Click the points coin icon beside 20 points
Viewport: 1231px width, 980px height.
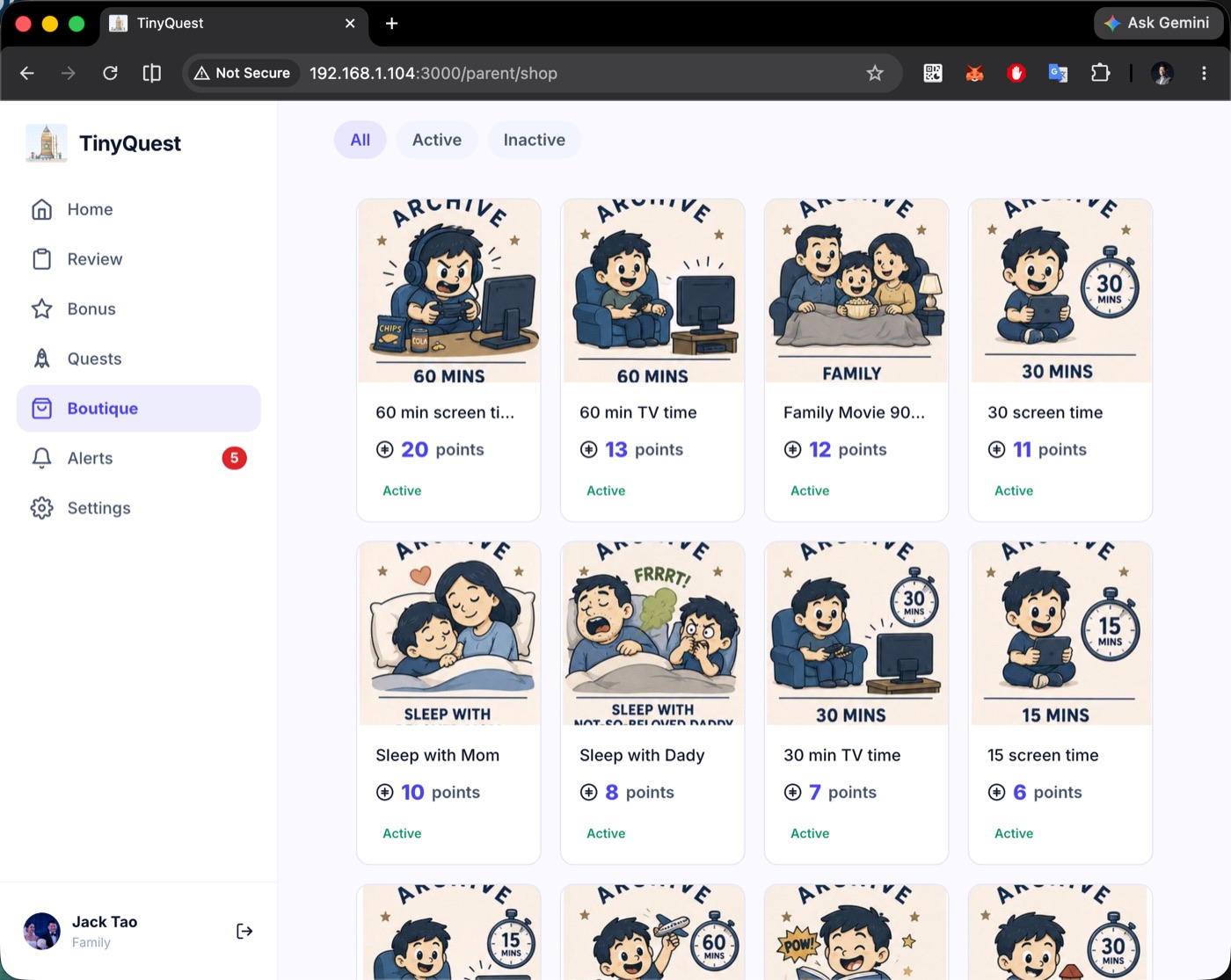(384, 450)
